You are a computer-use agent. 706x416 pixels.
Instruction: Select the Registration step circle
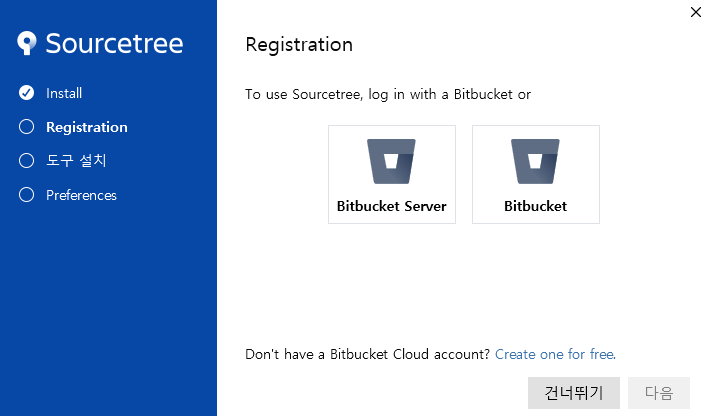[27, 127]
